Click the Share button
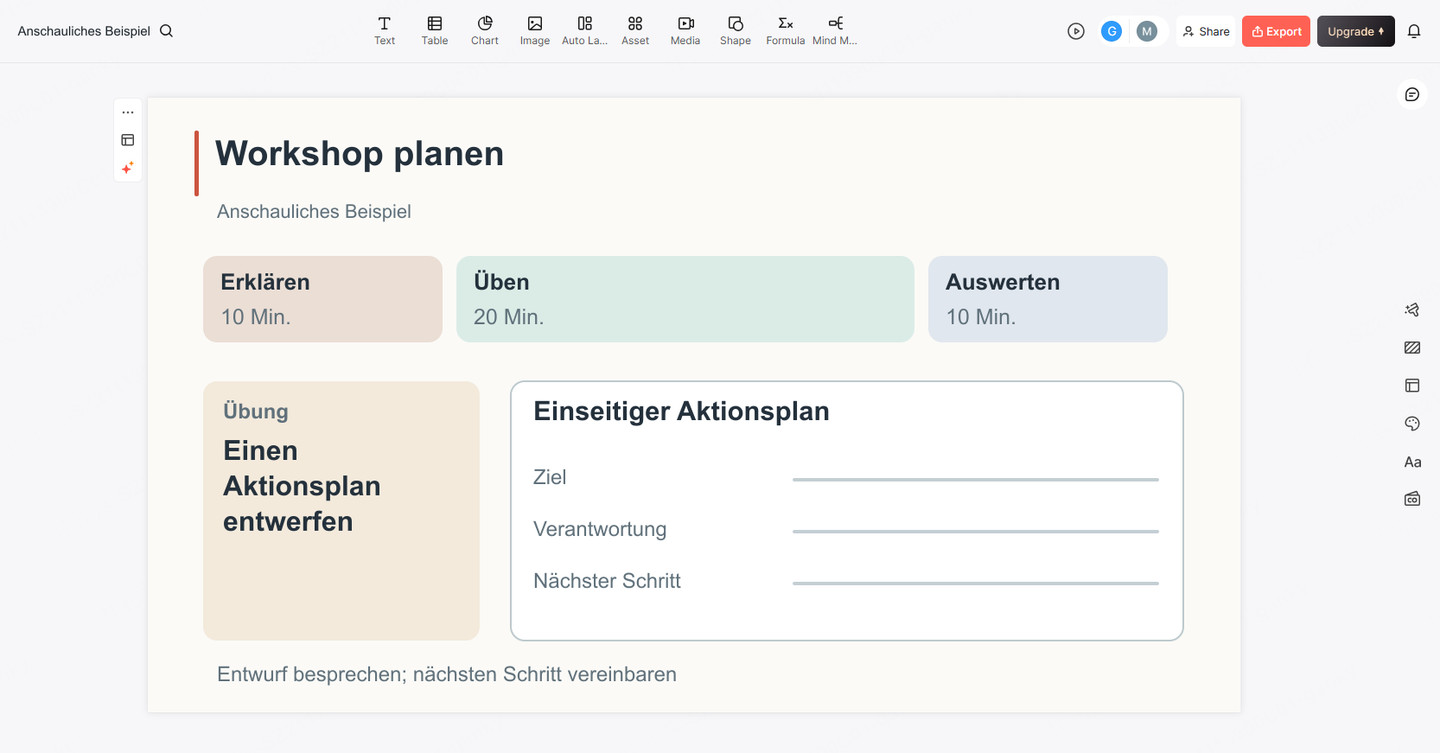 click(x=1206, y=31)
